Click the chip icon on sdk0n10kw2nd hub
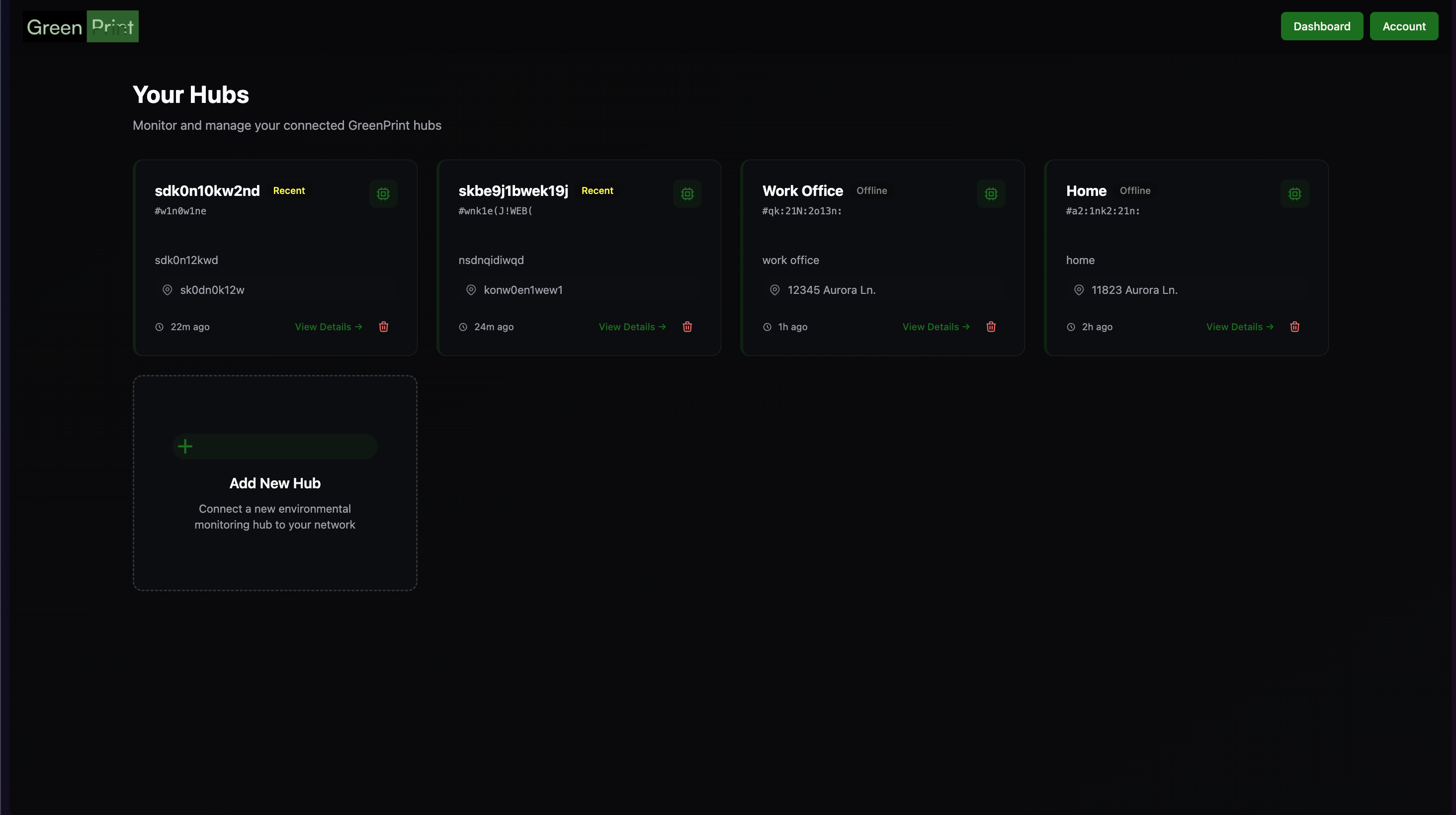Viewport: 1456px width, 815px height. pyautogui.click(x=383, y=194)
